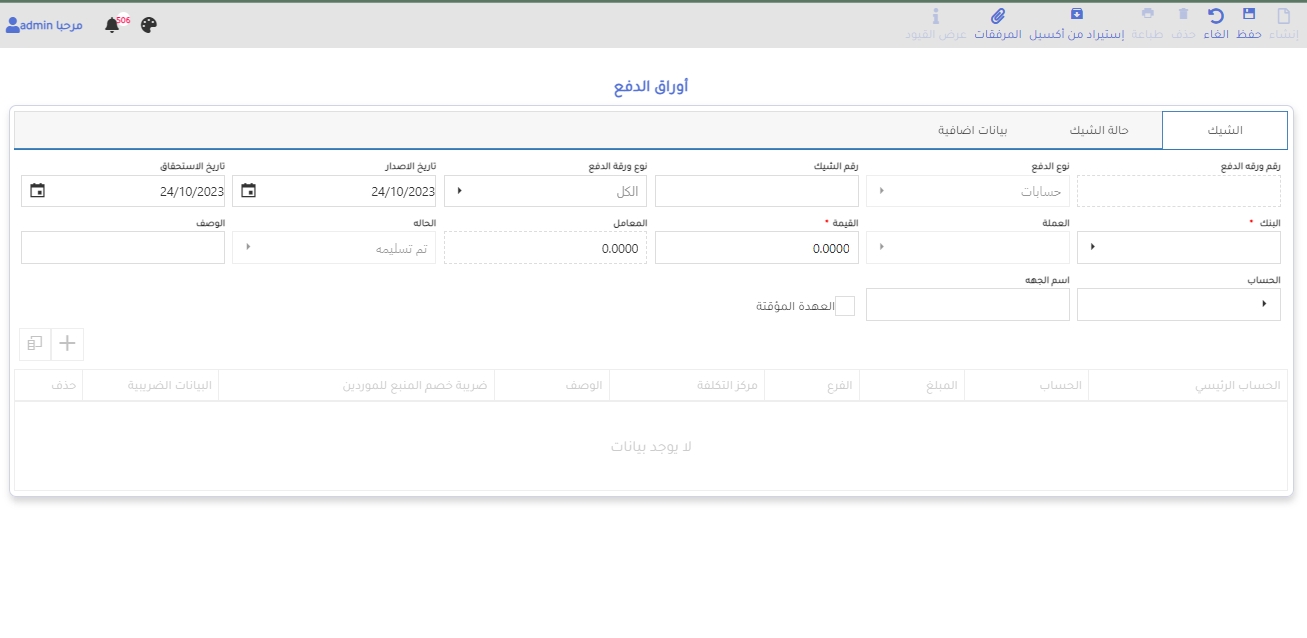Click the Save (حفظ) toolbar icon

click(x=1249, y=15)
